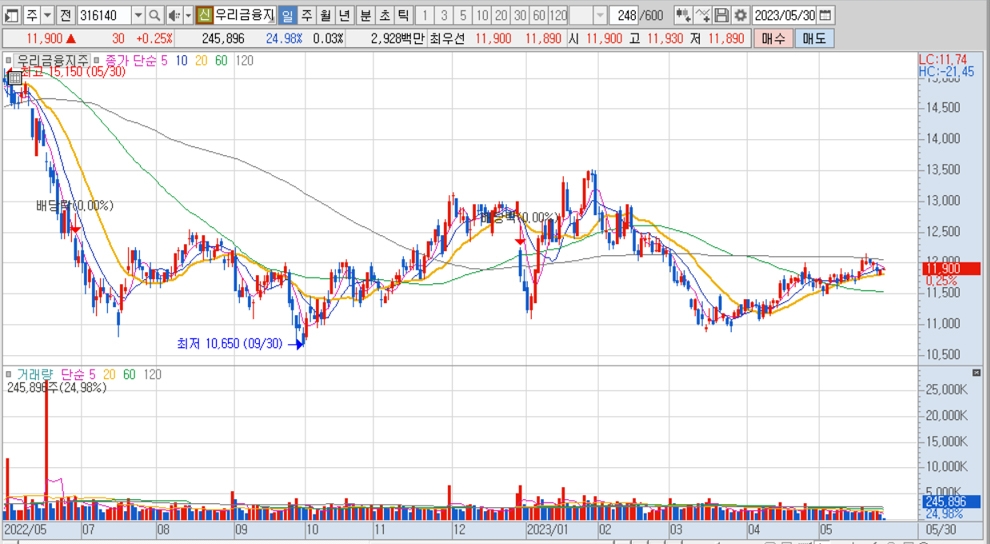The width and height of the screenshot is (990, 544).
Task: Click the 매도 sell button
Action: click(814, 39)
